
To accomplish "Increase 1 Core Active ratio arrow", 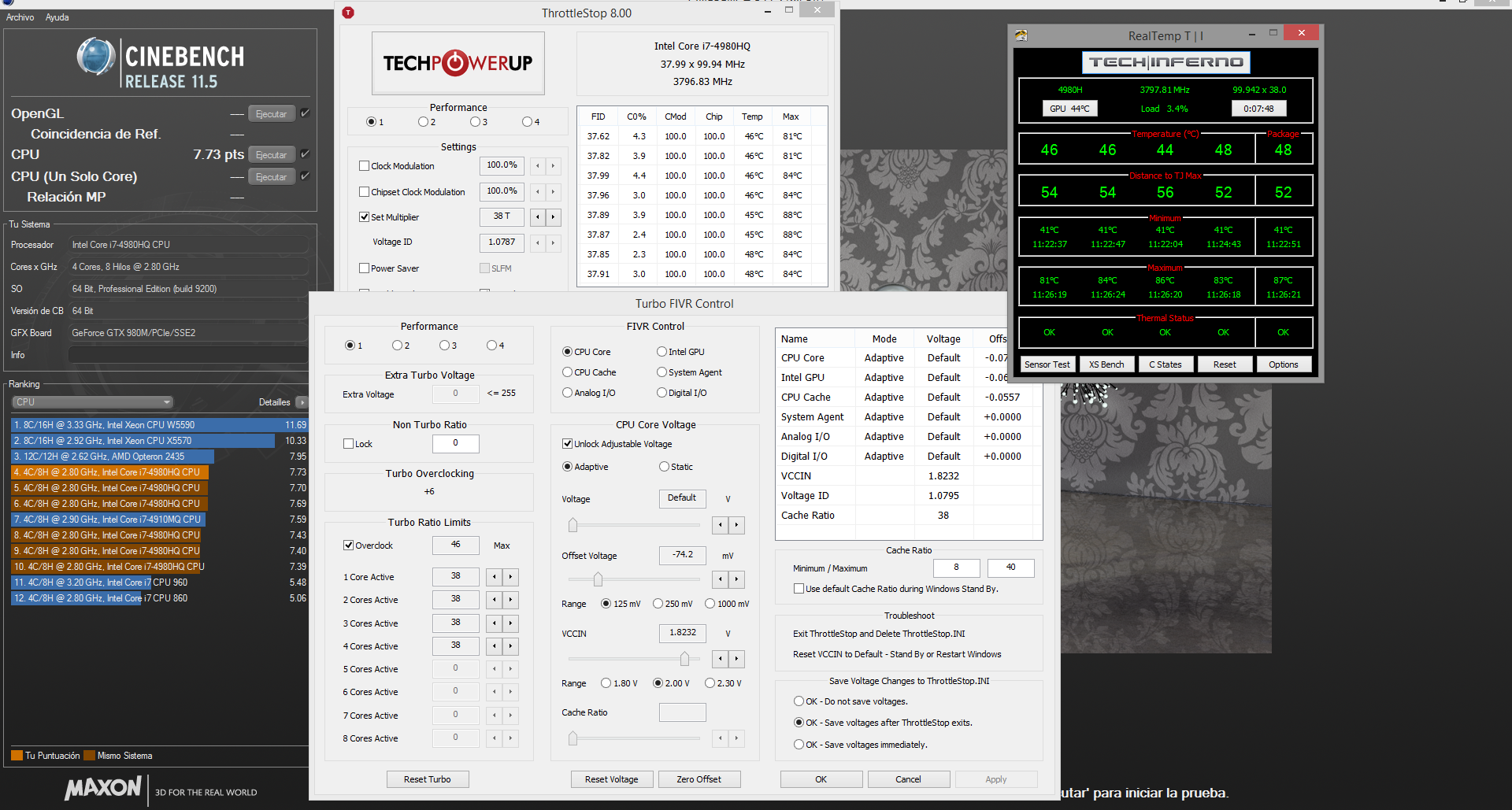I will (510, 577).
